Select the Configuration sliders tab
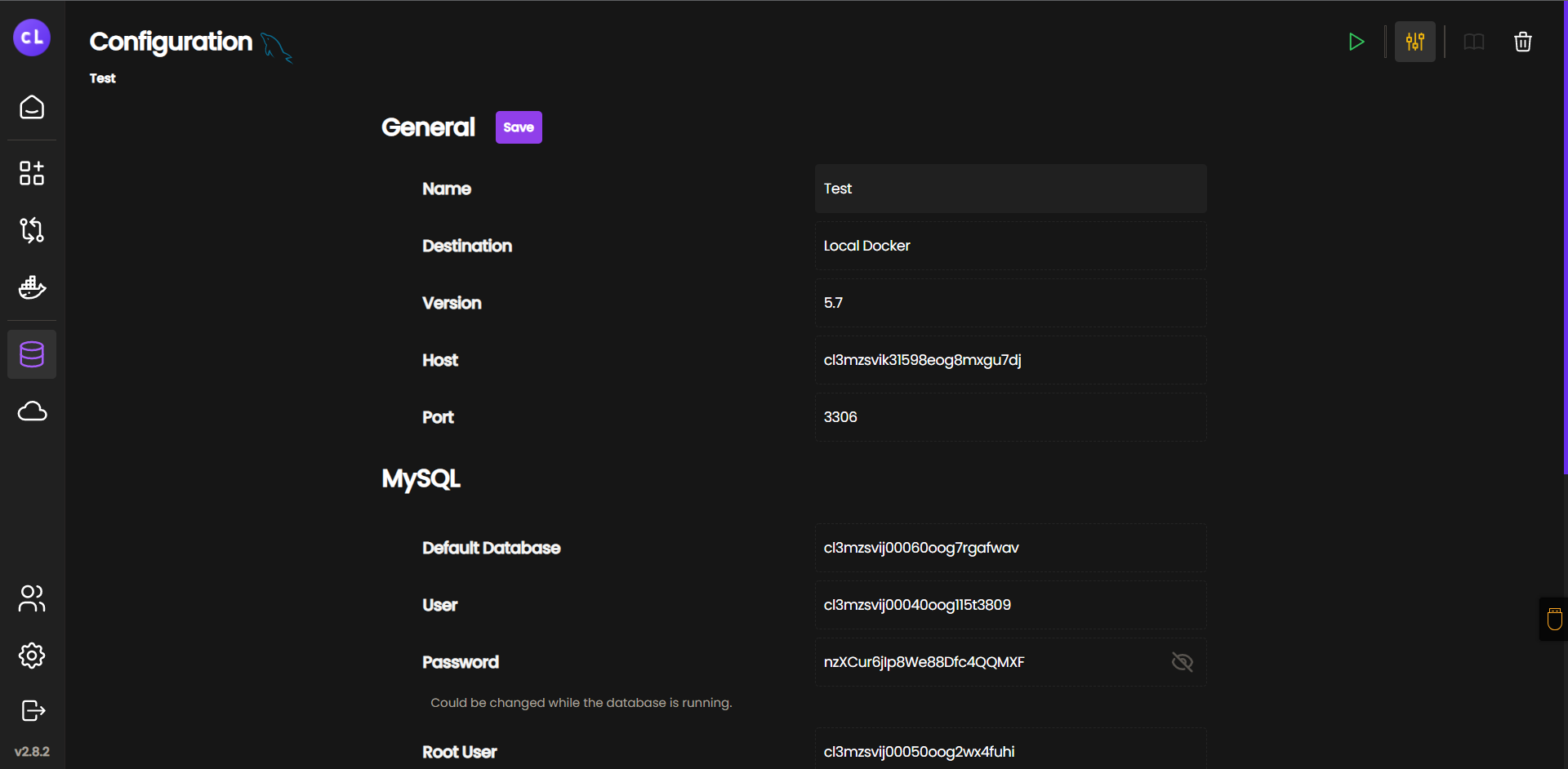Image resolution: width=1568 pixels, height=769 pixels. (1414, 42)
